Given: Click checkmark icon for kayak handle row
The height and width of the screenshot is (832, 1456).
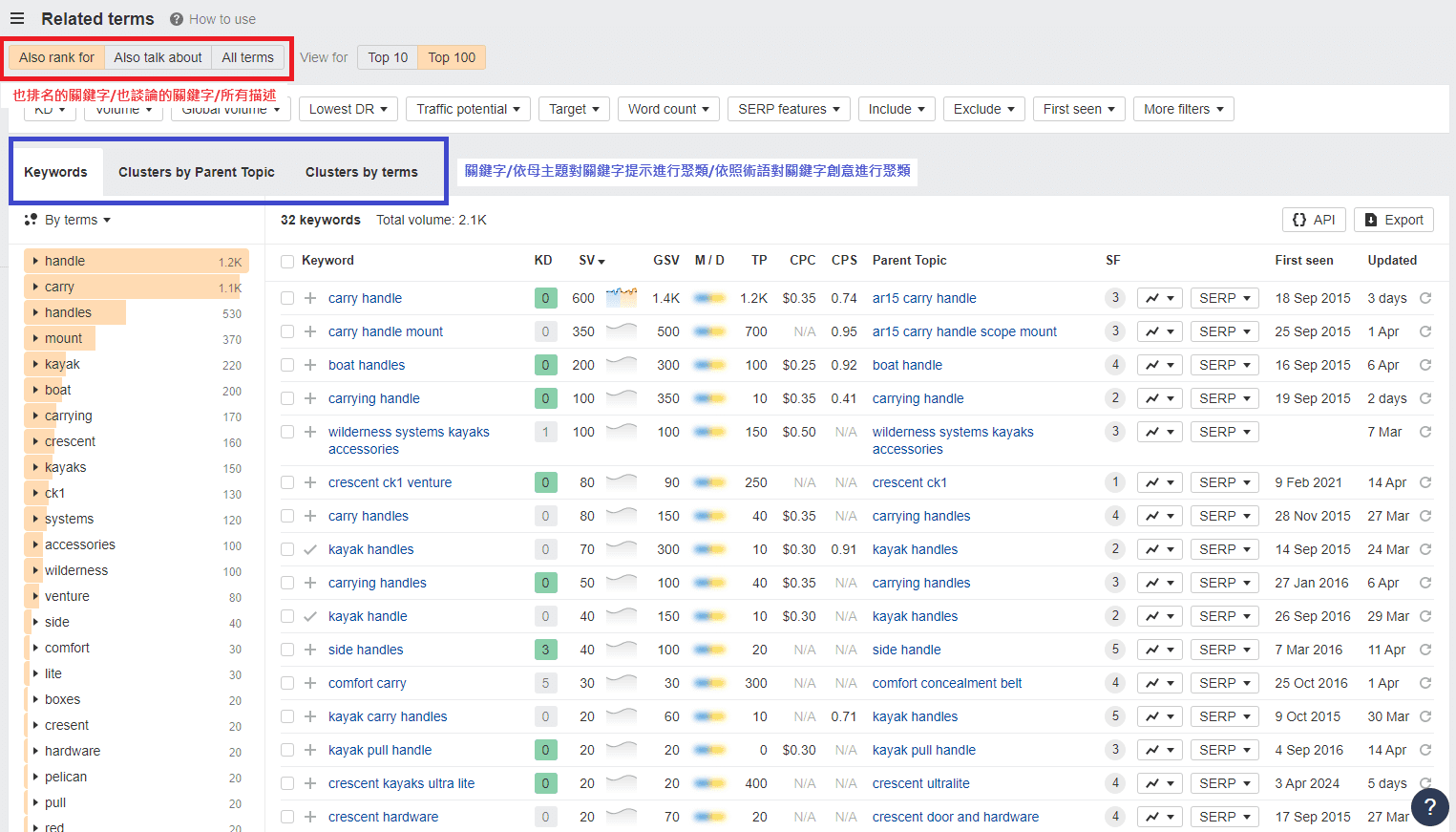Looking at the screenshot, I should (310, 616).
